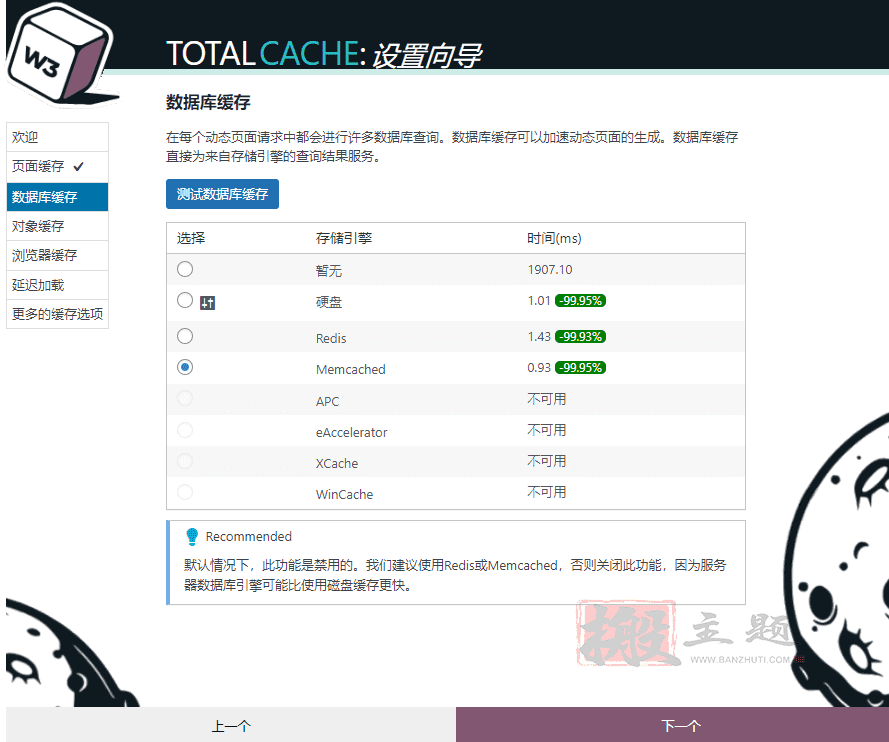Switch to the 对象缓存 step
Screen dimensions: 889x742
(57, 226)
